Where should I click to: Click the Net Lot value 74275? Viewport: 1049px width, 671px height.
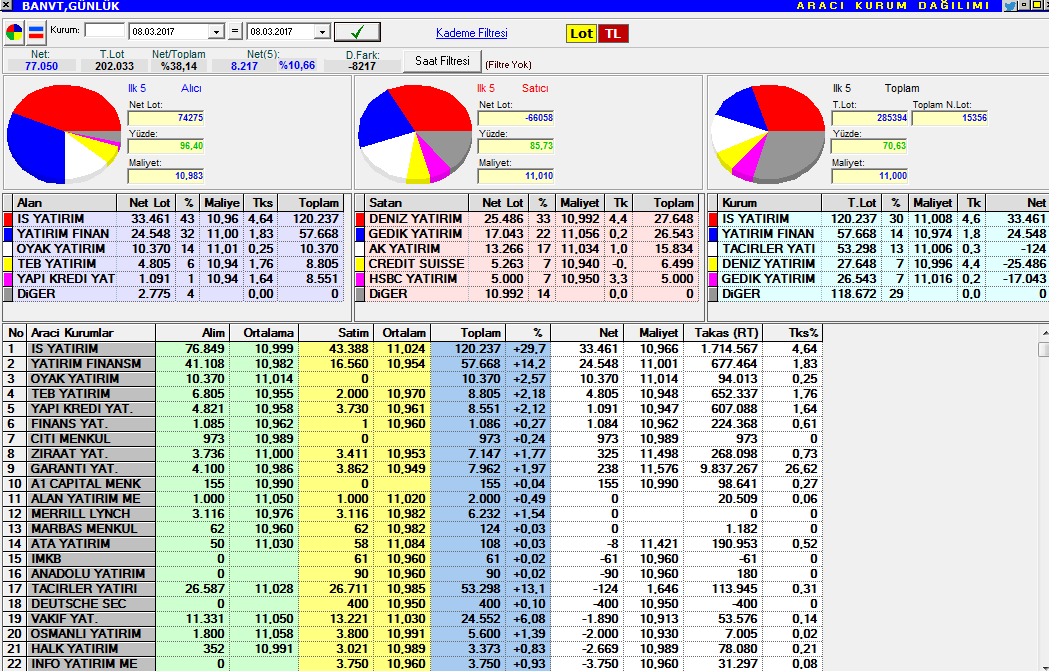click(x=166, y=118)
